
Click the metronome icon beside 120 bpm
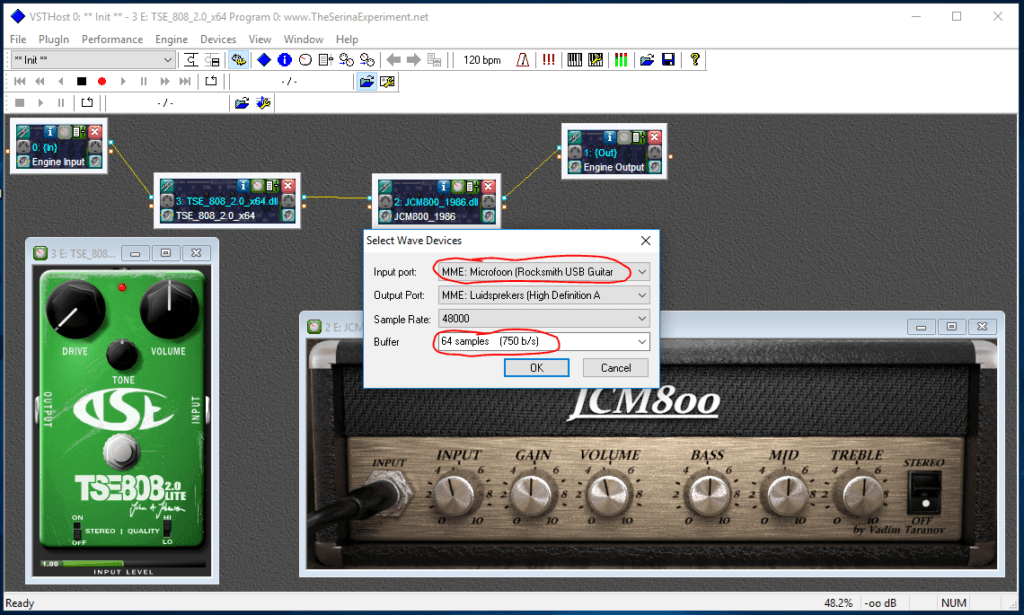coord(522,60)
